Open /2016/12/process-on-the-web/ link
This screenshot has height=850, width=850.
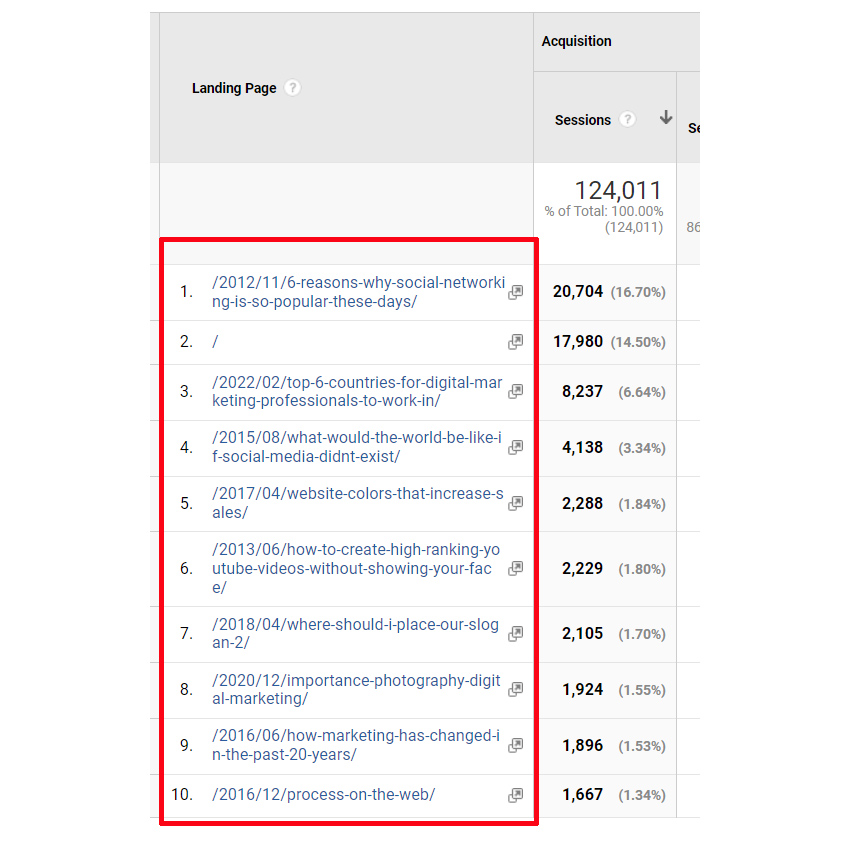(324, 795)
